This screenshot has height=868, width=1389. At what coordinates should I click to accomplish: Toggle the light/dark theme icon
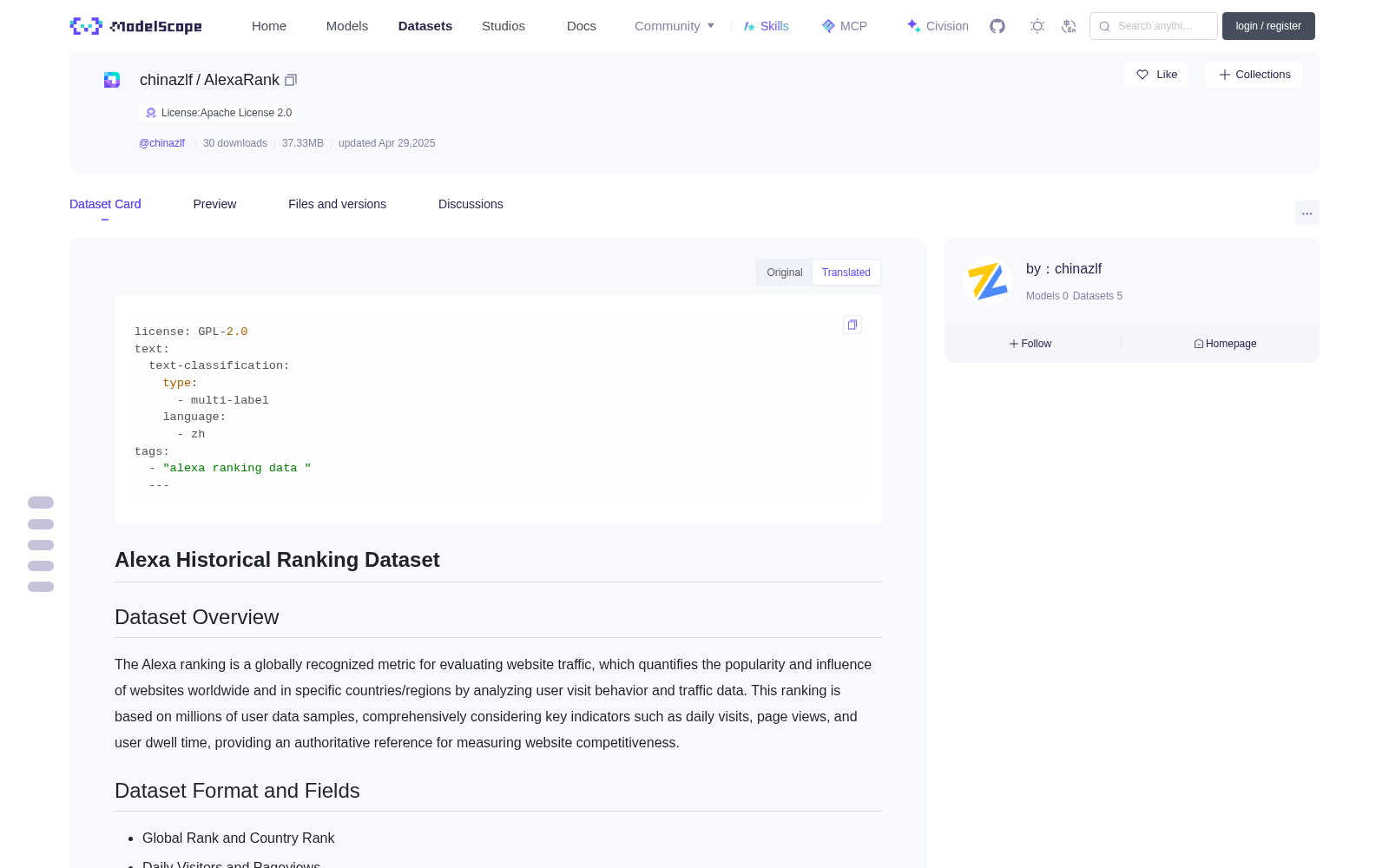1037,26
